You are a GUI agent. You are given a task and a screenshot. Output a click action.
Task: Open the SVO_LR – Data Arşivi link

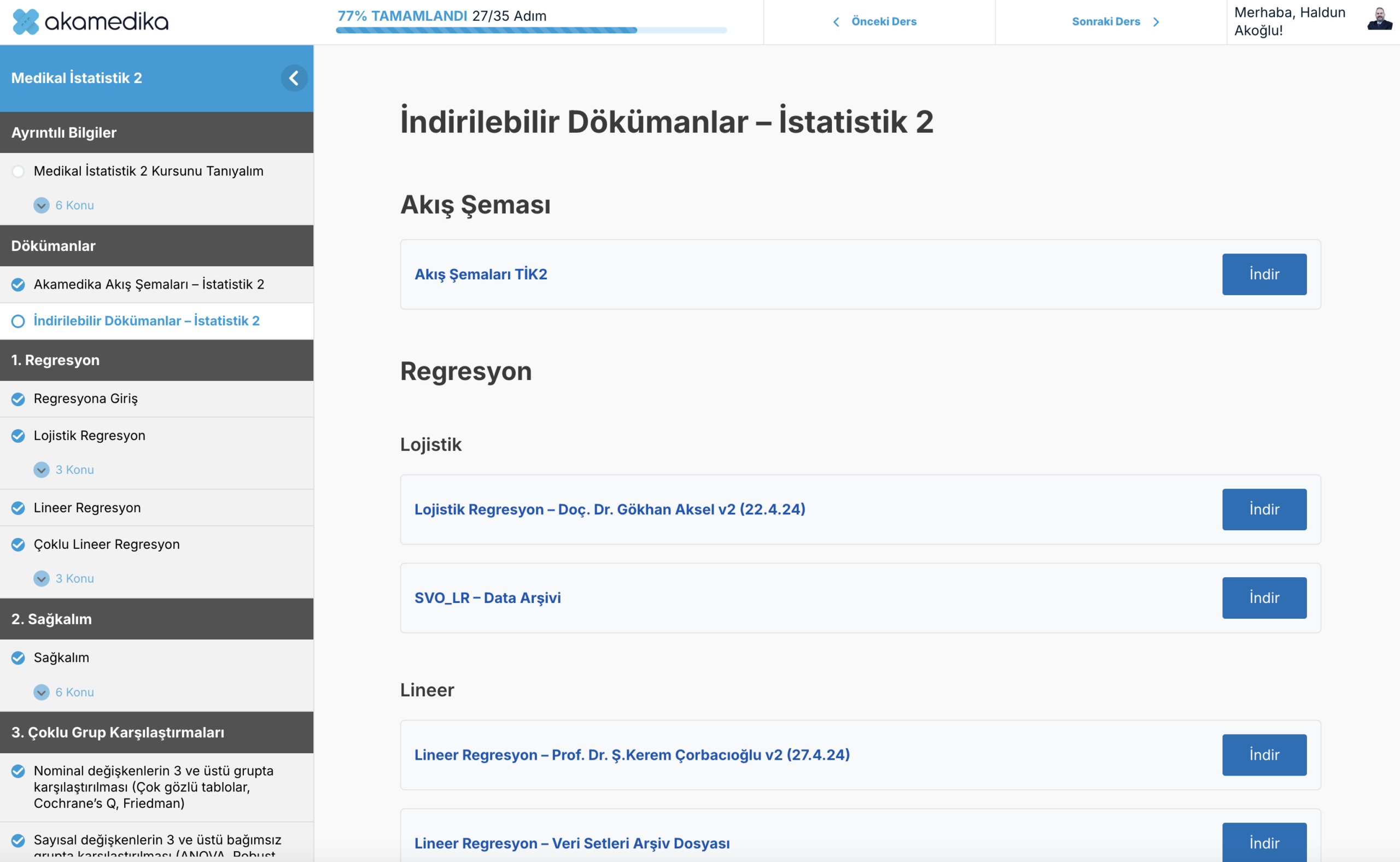click(x=488, y=597)
